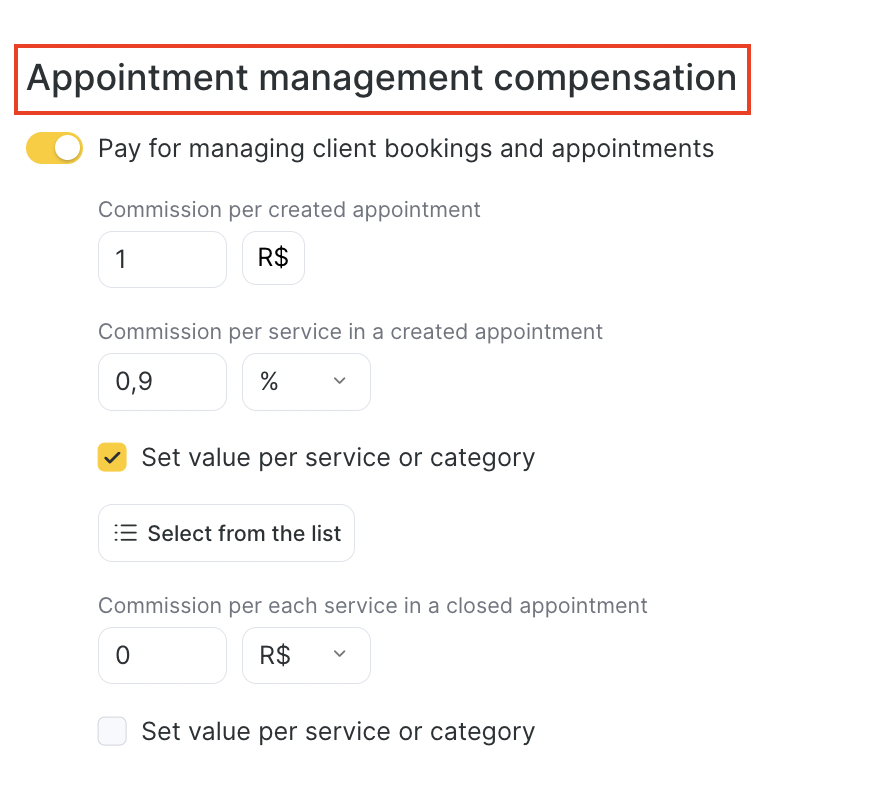Click the input field containing 0,9
The height and width of the screenshot is (796, 882).
coord(162,381)
